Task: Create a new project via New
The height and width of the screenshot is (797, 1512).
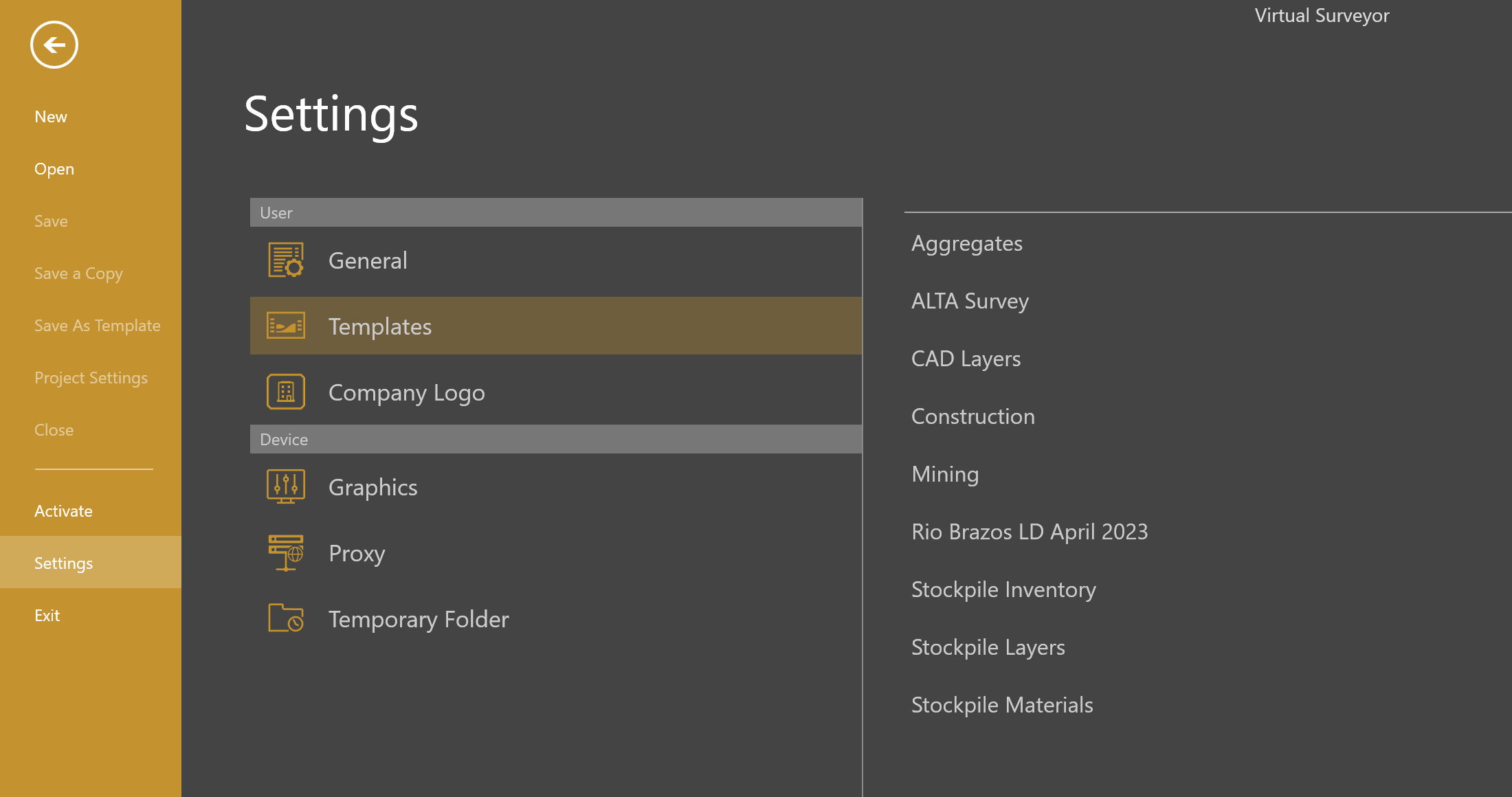Action: (51, 116)
